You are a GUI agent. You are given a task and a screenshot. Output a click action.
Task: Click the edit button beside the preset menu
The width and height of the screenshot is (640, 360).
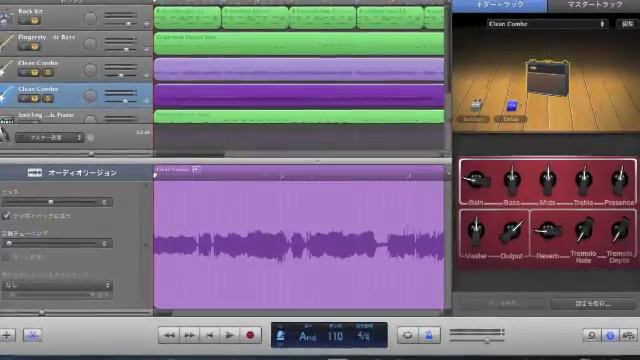coord(627,24)
